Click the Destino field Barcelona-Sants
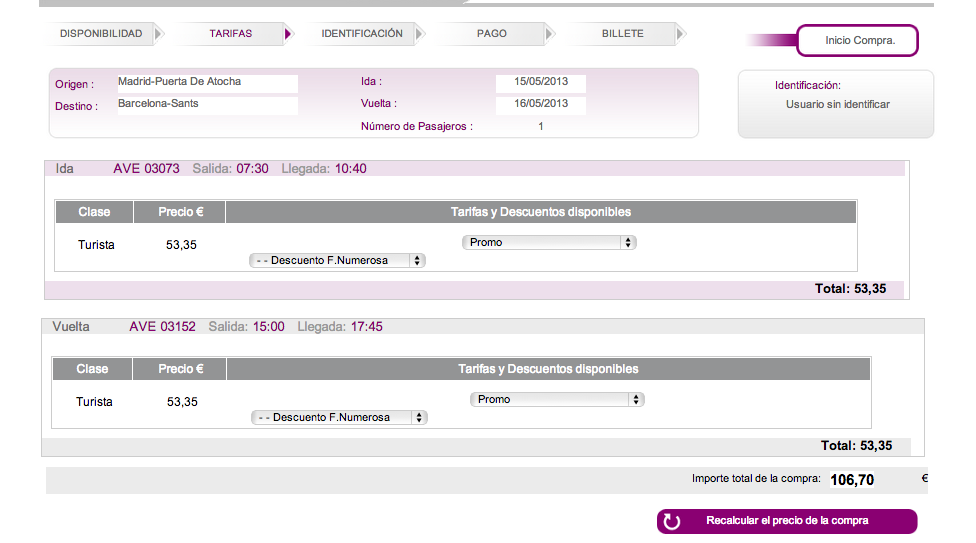This screenshot has height=543, width=976. coord(206,105)
